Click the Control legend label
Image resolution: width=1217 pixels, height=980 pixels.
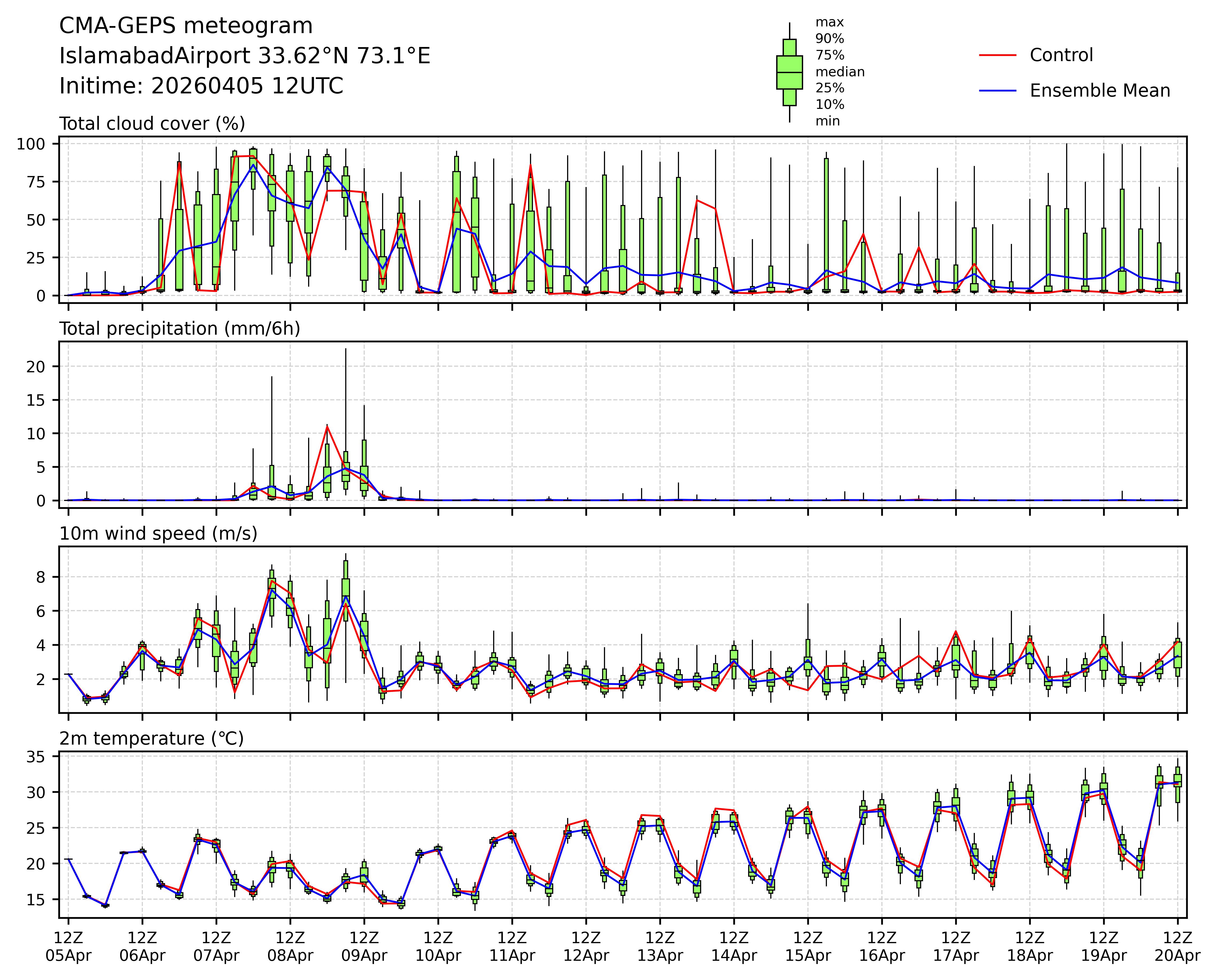coord(1061,55)
